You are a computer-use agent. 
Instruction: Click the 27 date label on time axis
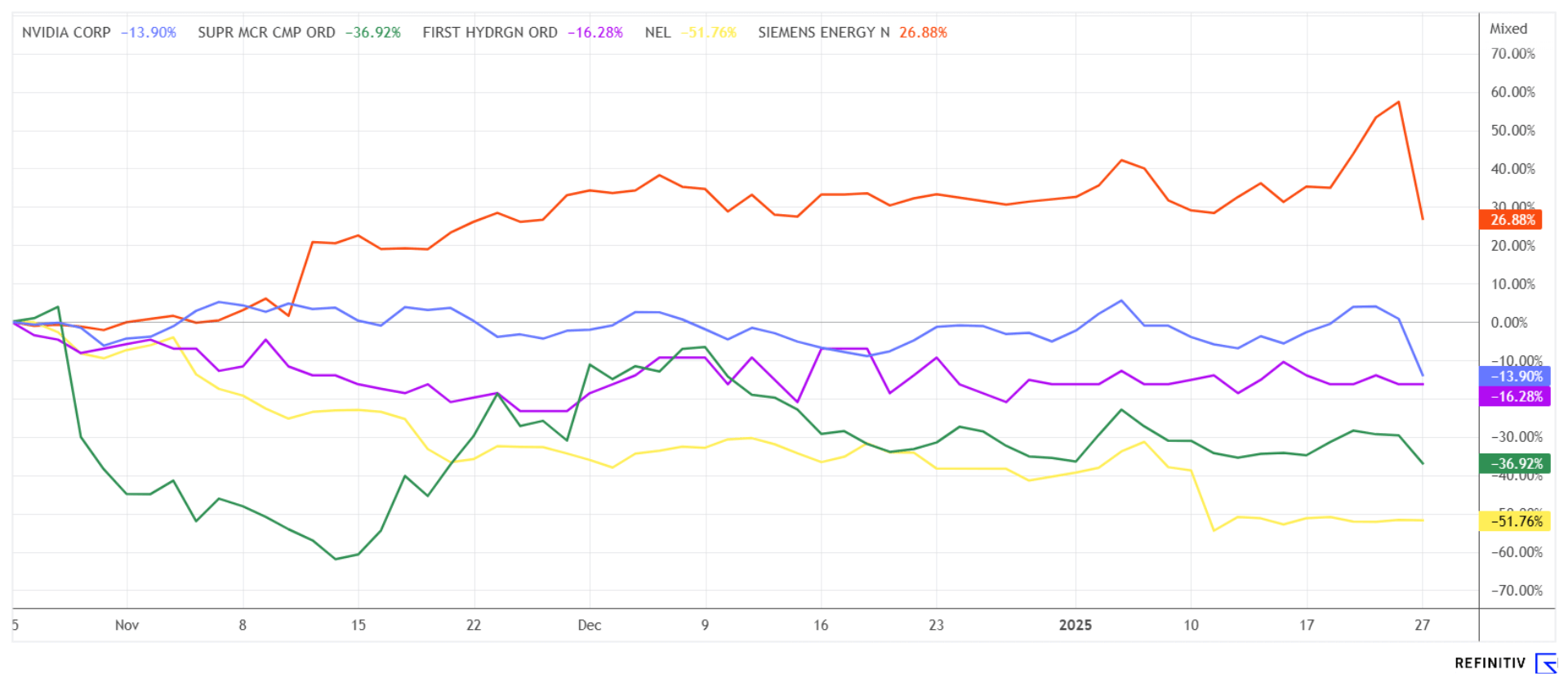pos(1422,625)
